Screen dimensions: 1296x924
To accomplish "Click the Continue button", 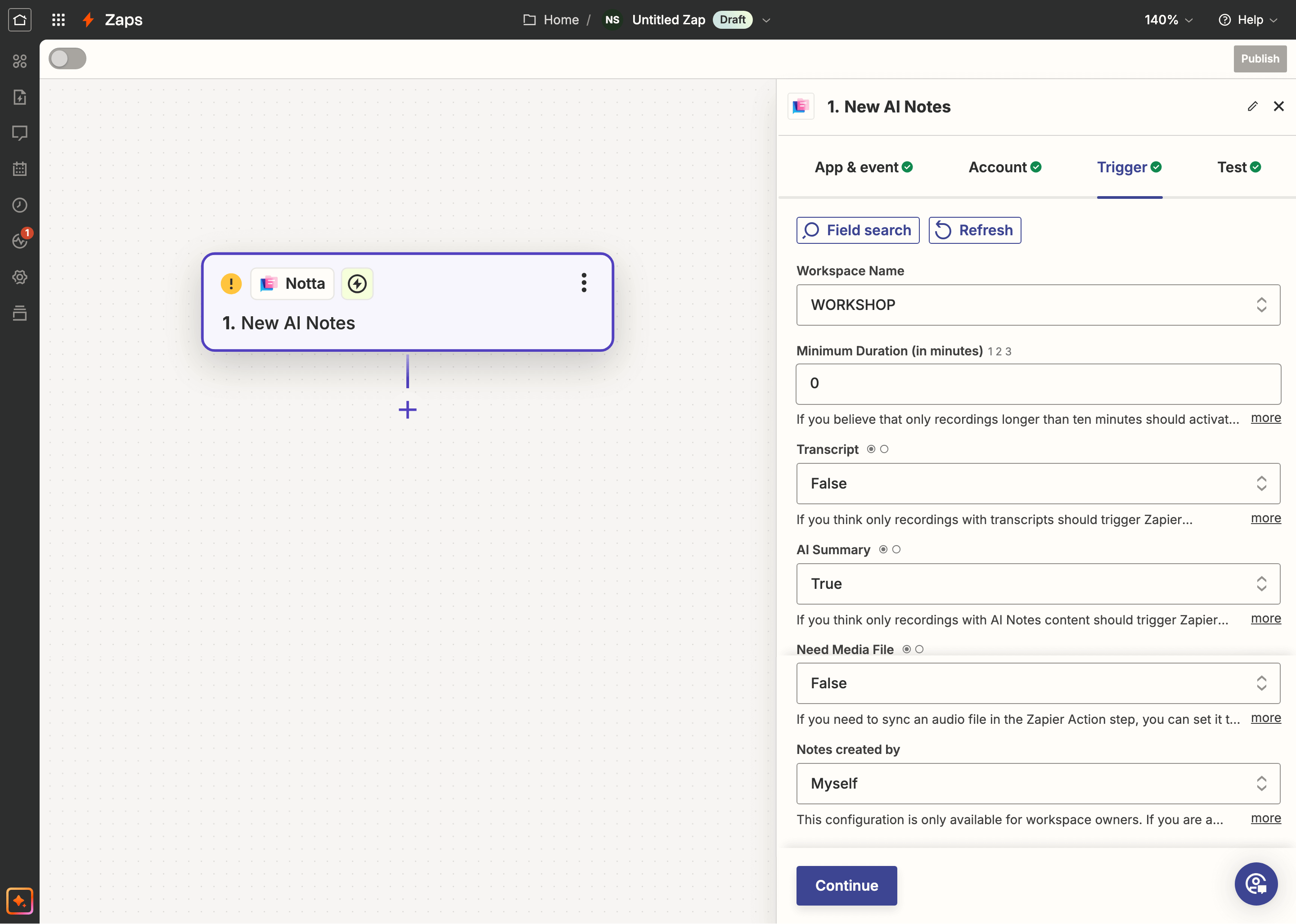I will pos(846,885).
